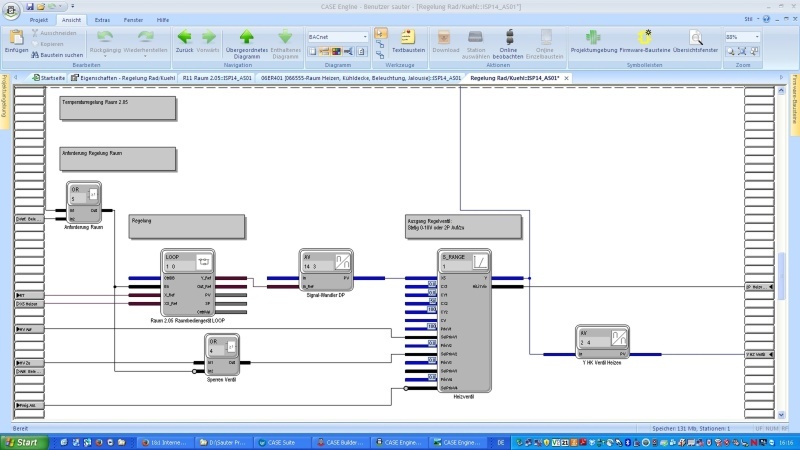Select the pointer tool in Werkzeuge
800x450 pixels.
381,34
